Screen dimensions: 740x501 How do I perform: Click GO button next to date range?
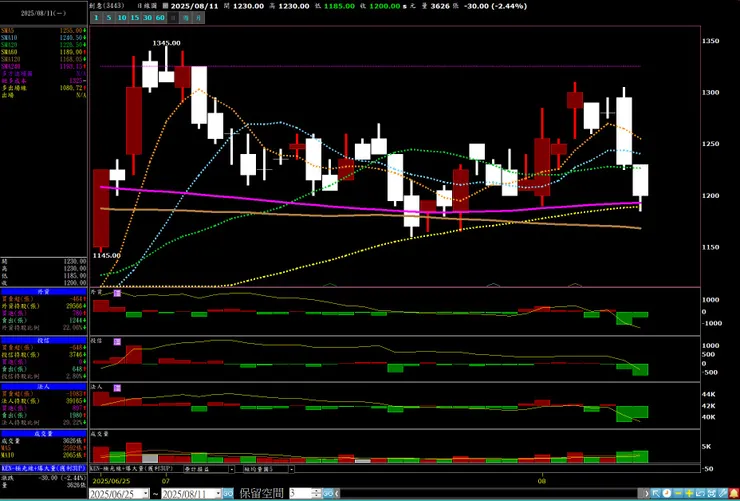(228, 493)
